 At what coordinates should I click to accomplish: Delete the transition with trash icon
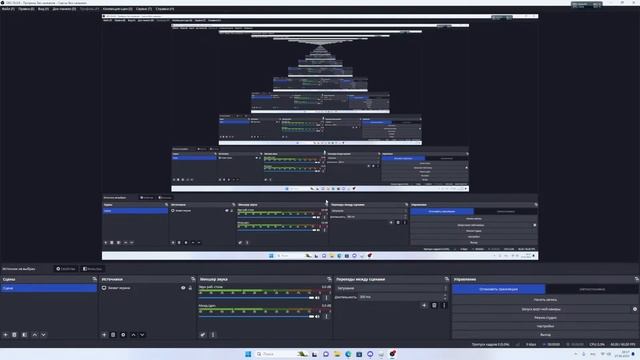pyautogui.click(x=434, y=305)
